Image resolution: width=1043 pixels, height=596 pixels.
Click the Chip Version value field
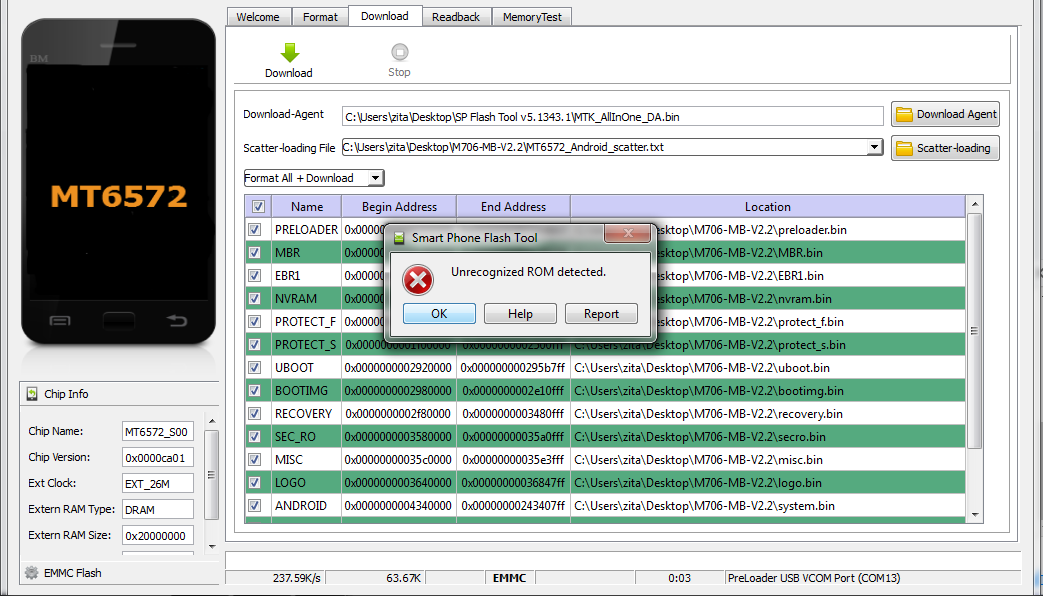[158, 458]
